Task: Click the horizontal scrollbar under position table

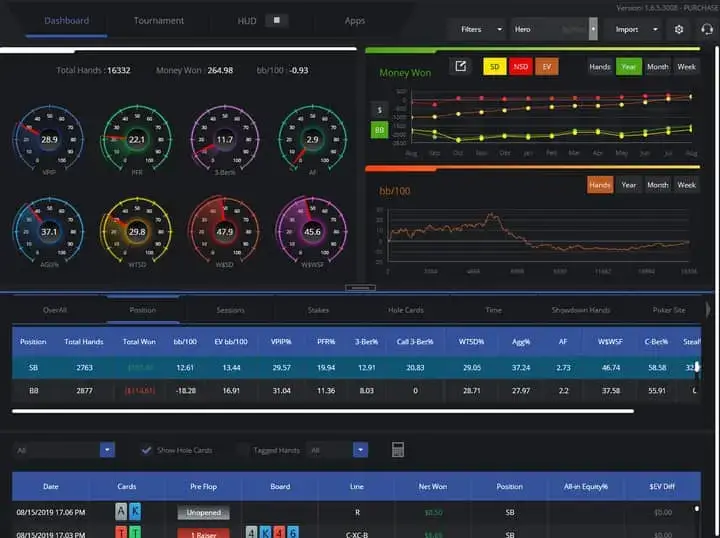Action: [323, 411]
